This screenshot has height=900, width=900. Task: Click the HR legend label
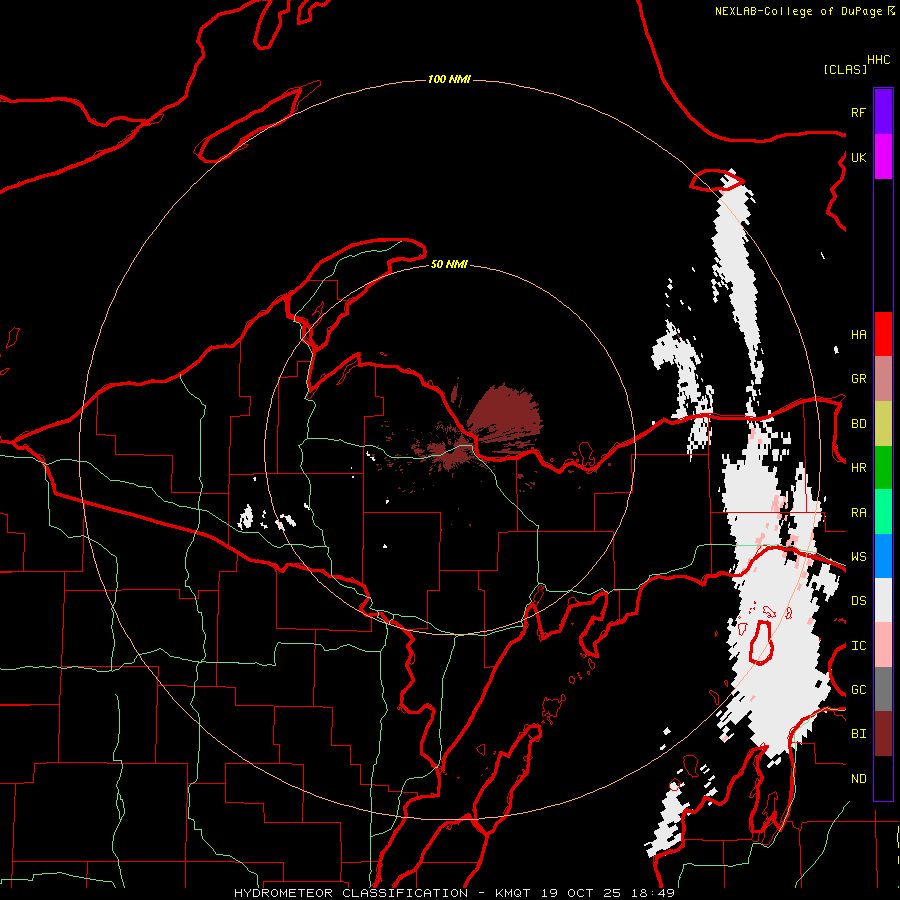tap(858, 468)
